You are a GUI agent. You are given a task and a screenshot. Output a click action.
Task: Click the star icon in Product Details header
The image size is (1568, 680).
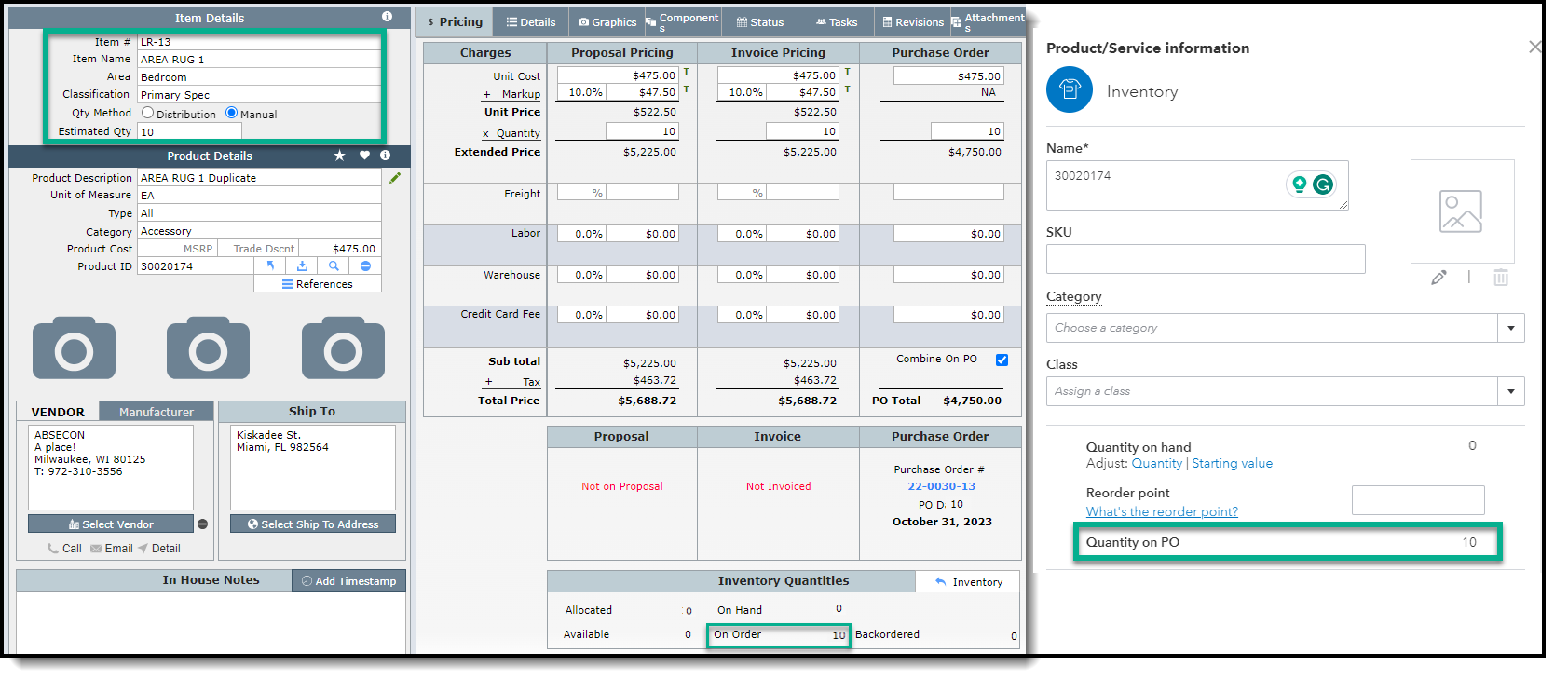point(340,156)
